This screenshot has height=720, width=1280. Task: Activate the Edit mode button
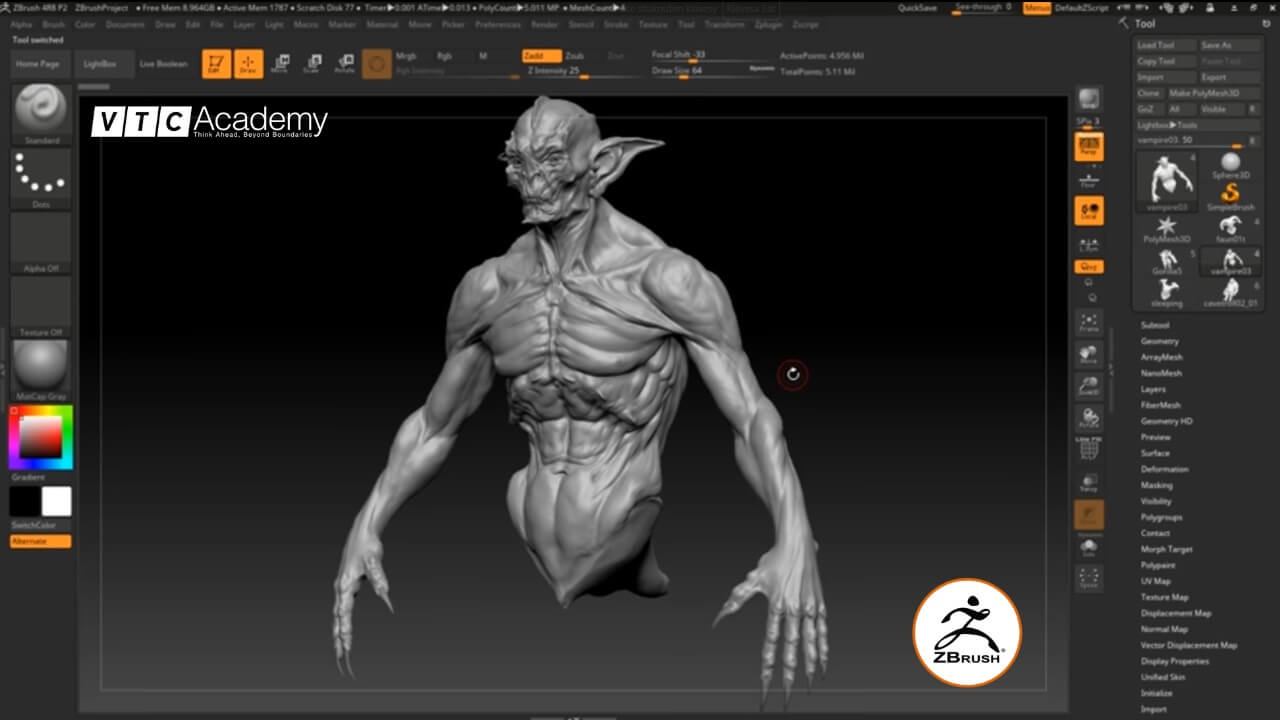[216, 64]
